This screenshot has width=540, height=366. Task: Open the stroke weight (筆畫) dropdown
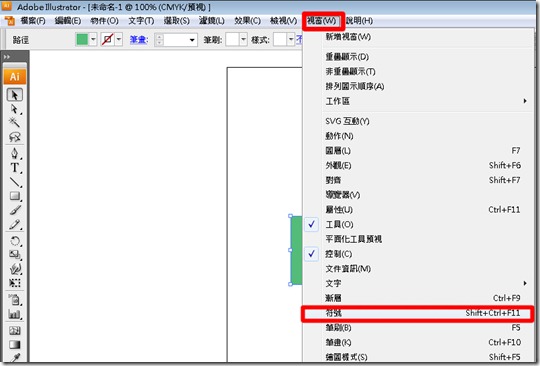tap(192, 40)
